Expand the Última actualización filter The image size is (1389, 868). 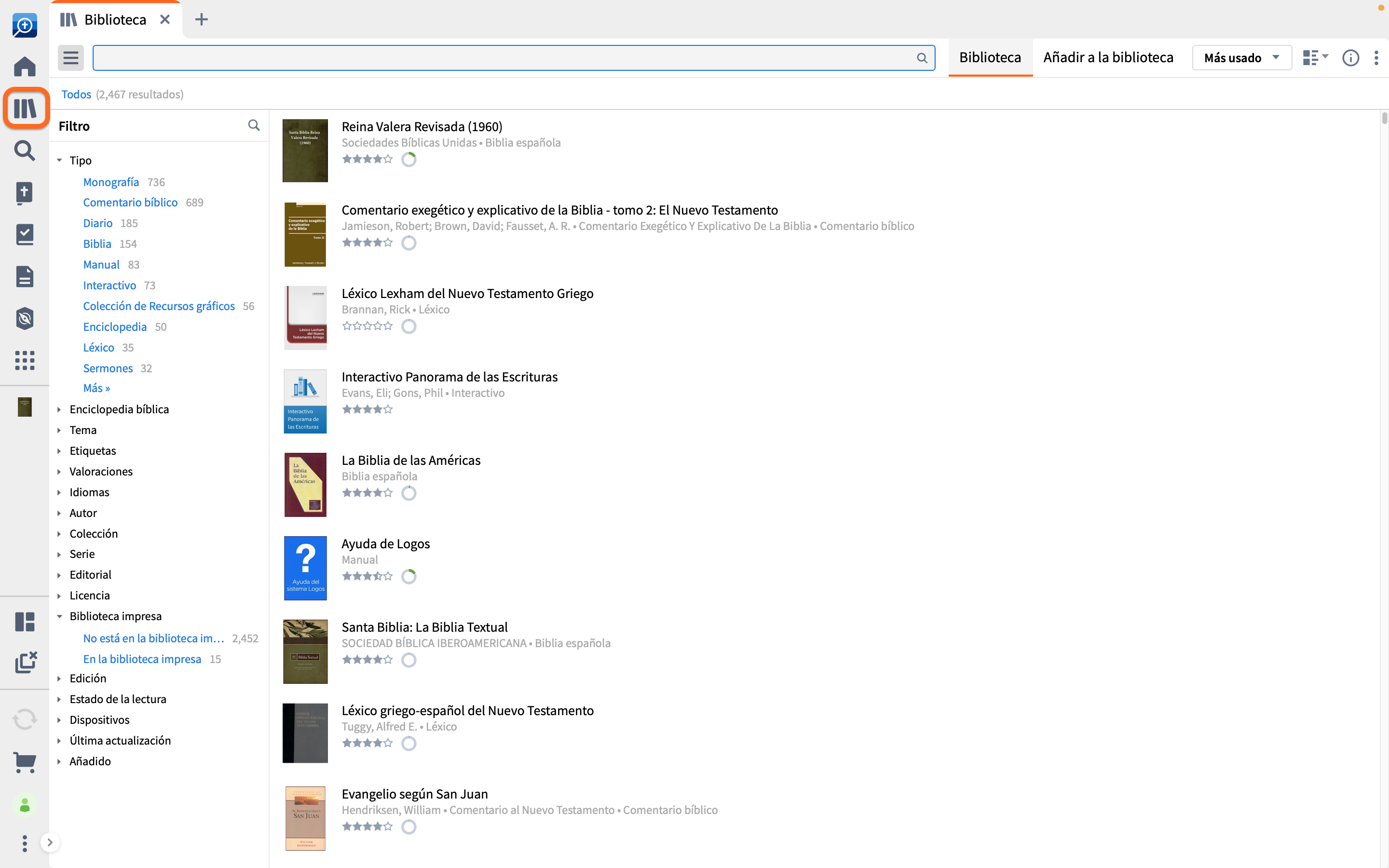59,741
